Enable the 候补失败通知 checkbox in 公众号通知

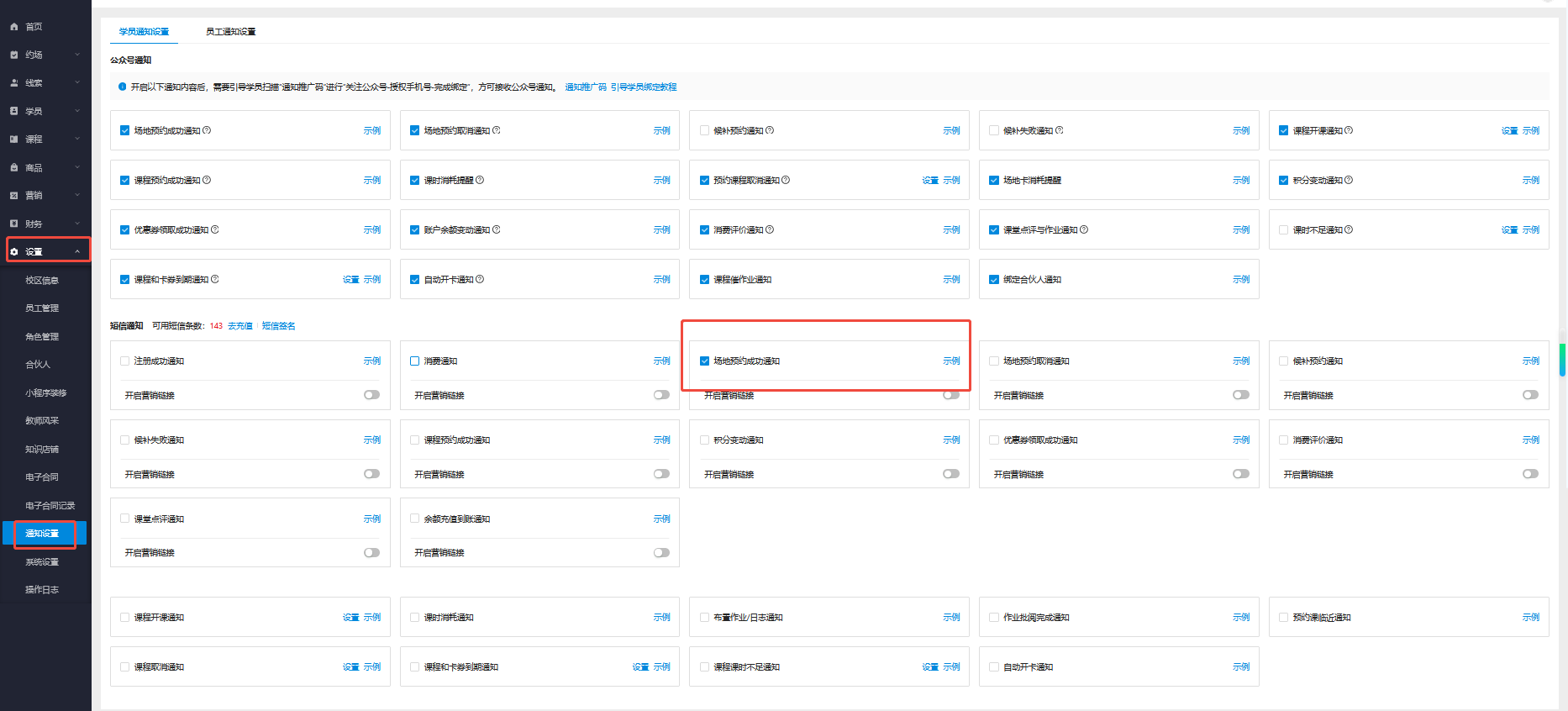click(x=994, y=131)
